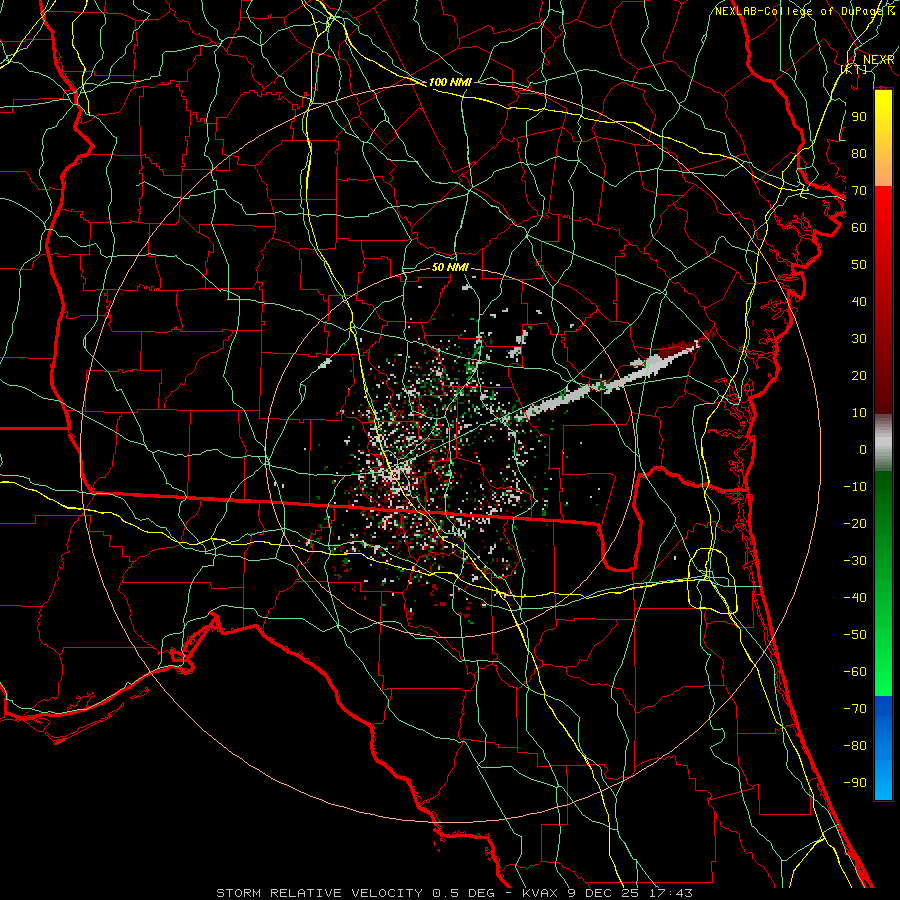Pick the gray zero-velocity segment of the color bar

pyautogui.click(x=883, y=442)
